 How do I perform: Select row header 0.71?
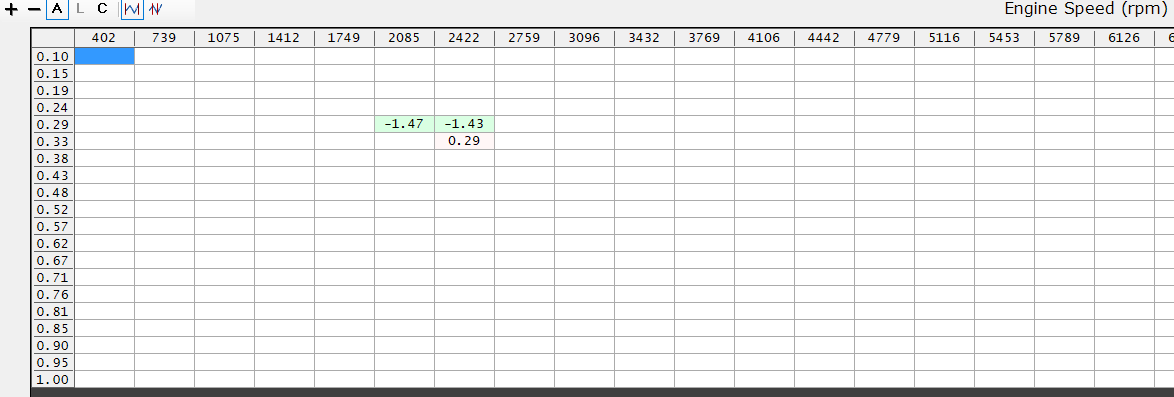coord(53,277)
